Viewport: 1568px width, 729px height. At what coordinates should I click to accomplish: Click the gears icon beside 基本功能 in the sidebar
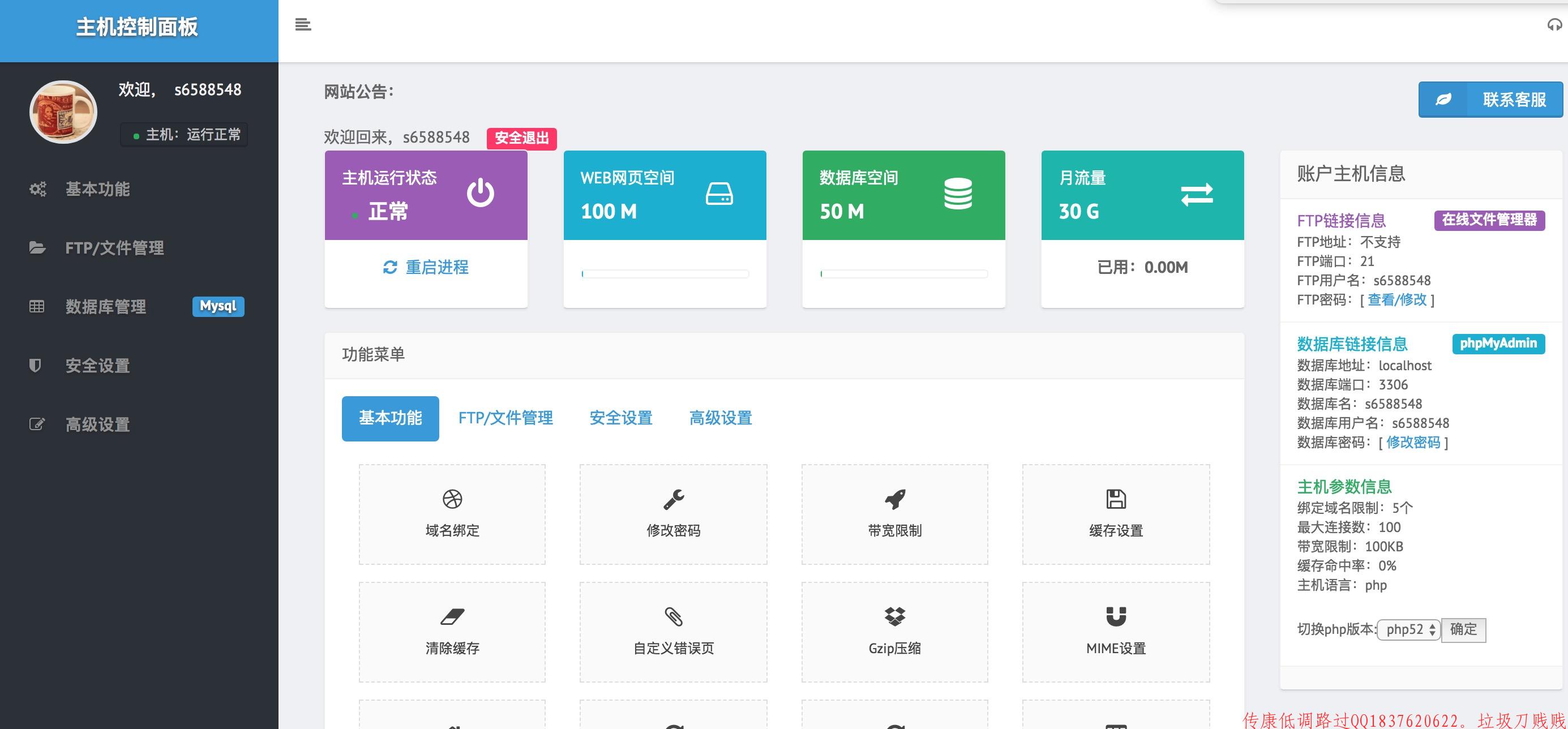[38, 189]
